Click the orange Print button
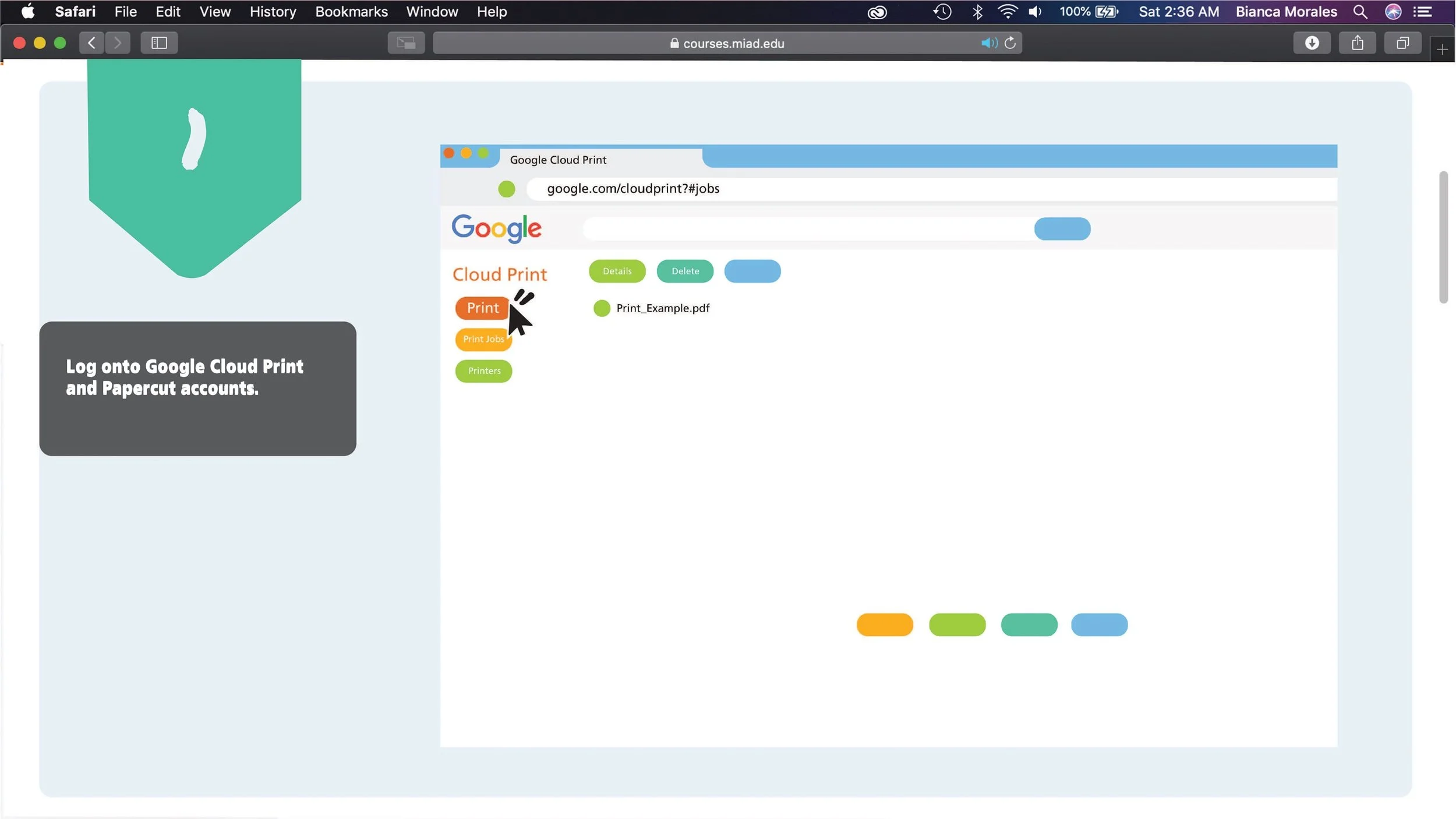Viewport: 1456px width, 819px height. [482, 308]
